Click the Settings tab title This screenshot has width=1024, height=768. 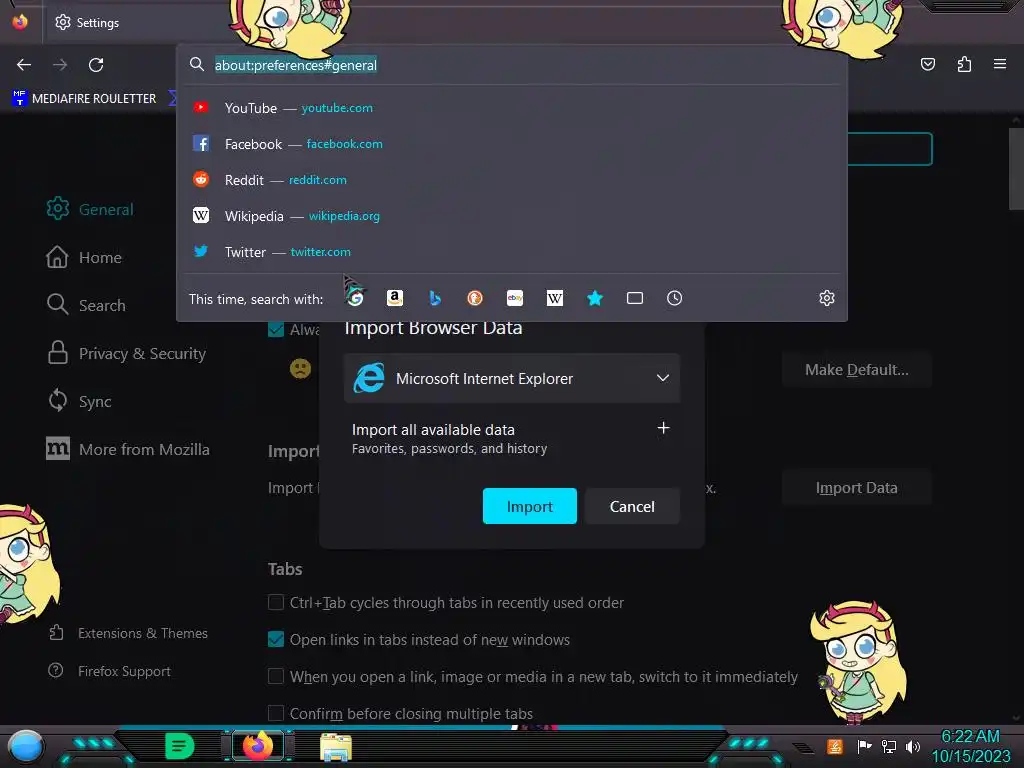click(x=98, y=22)
